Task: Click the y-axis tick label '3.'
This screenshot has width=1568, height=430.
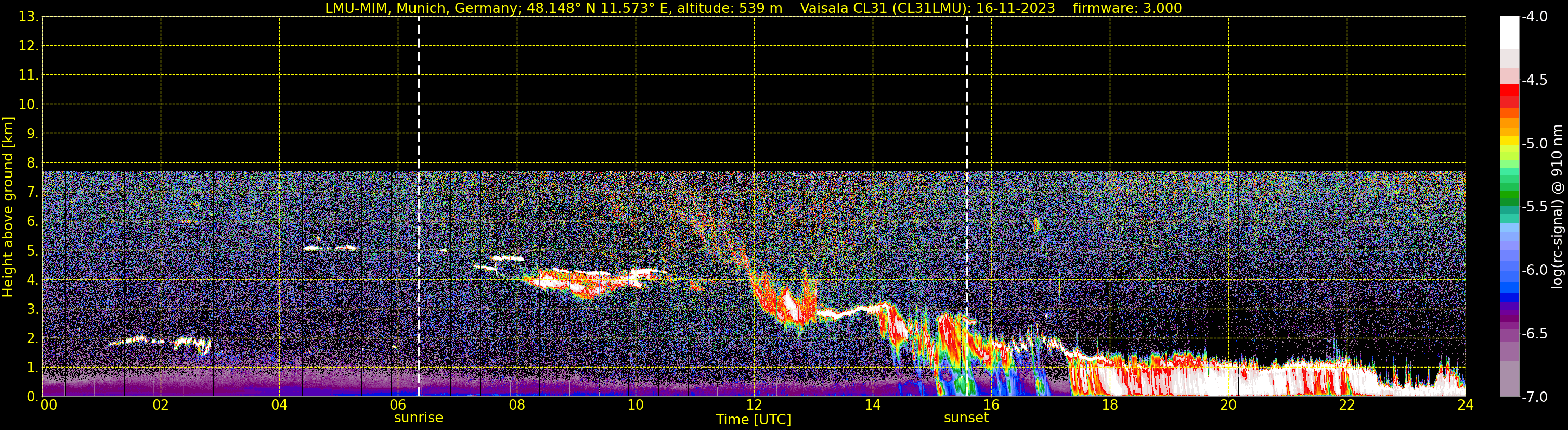Action: pos(32,309)
